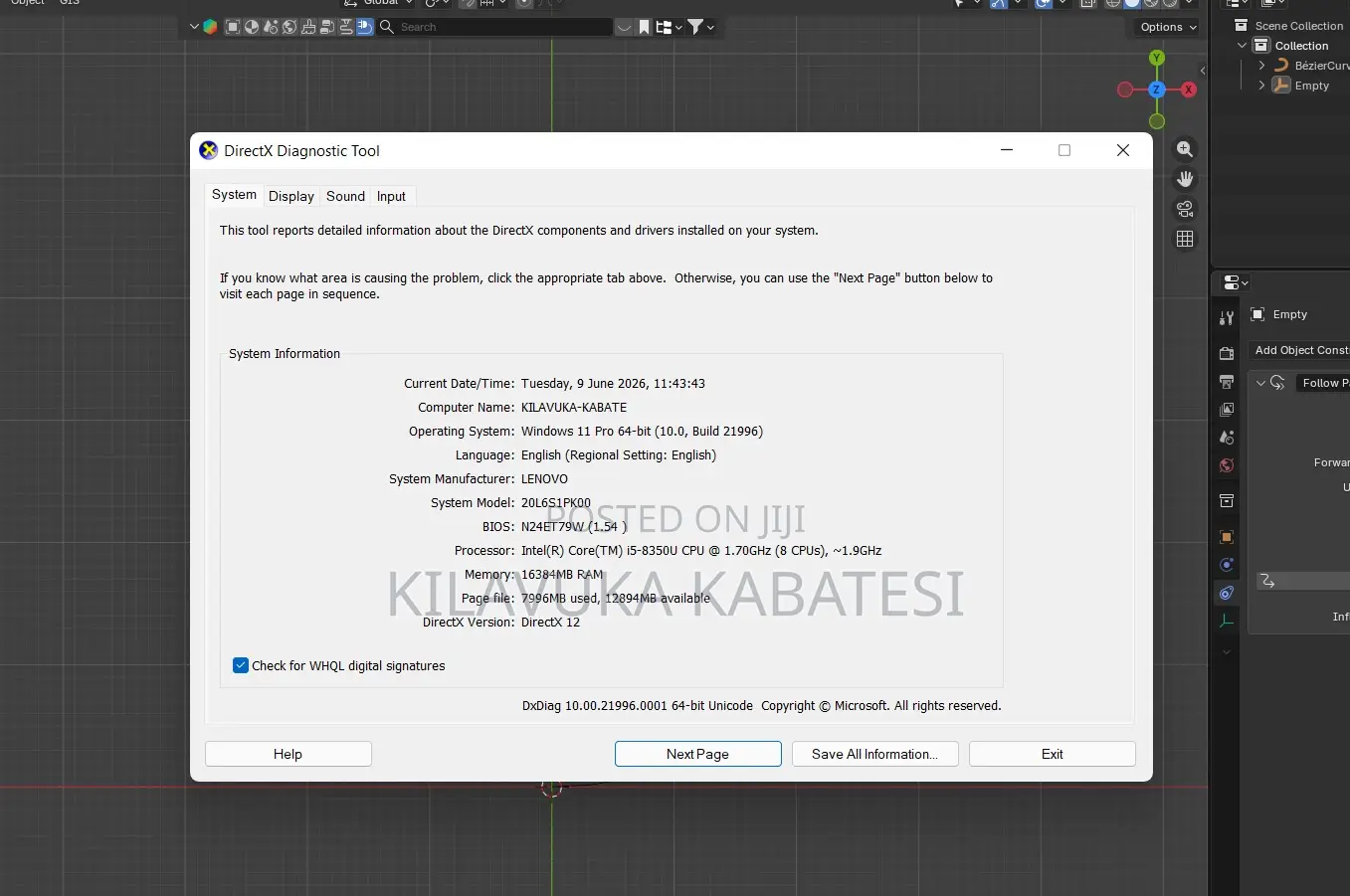Open the Physics properties tab

pyautogui.click(x=1227, y=565)
